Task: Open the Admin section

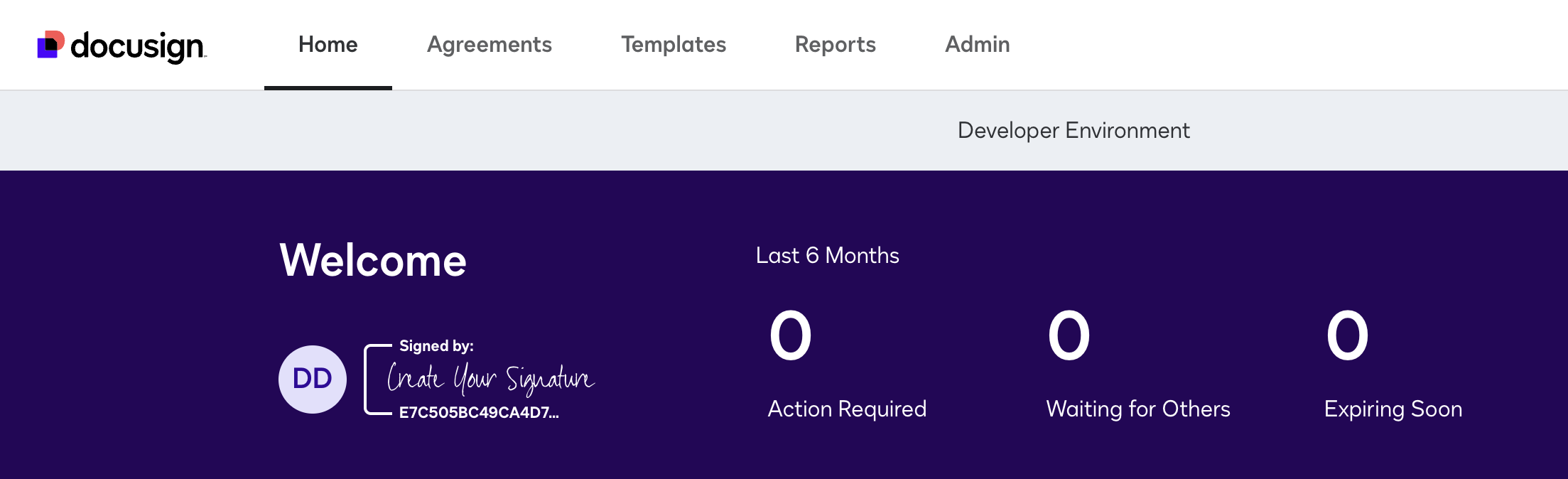Action: [x=977, y=44]
